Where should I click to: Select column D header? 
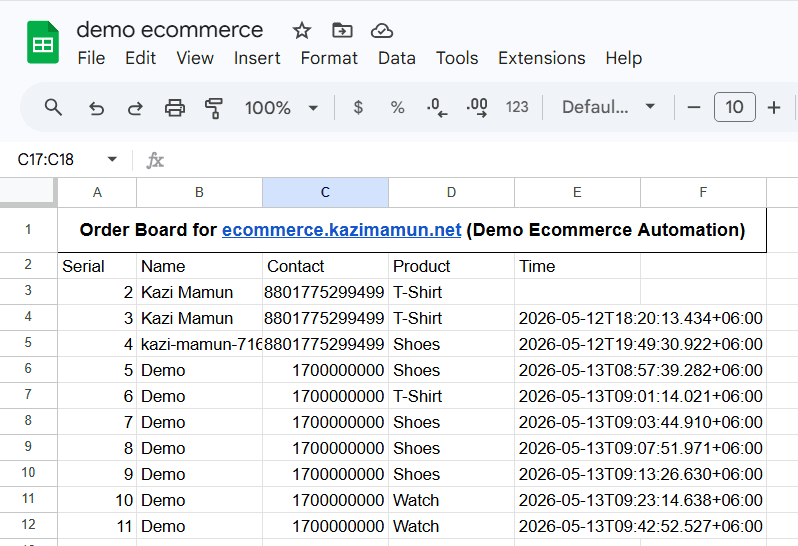tap(451, 192)
